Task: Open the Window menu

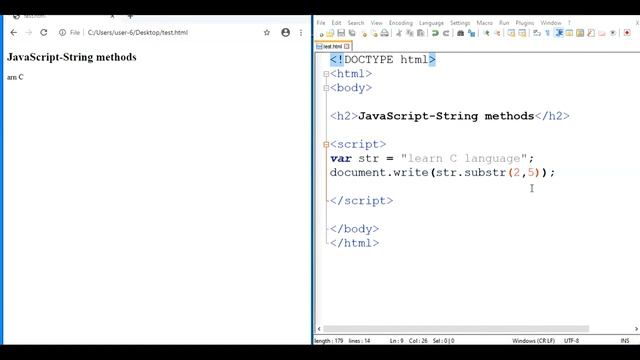Action: click(551, 23)
